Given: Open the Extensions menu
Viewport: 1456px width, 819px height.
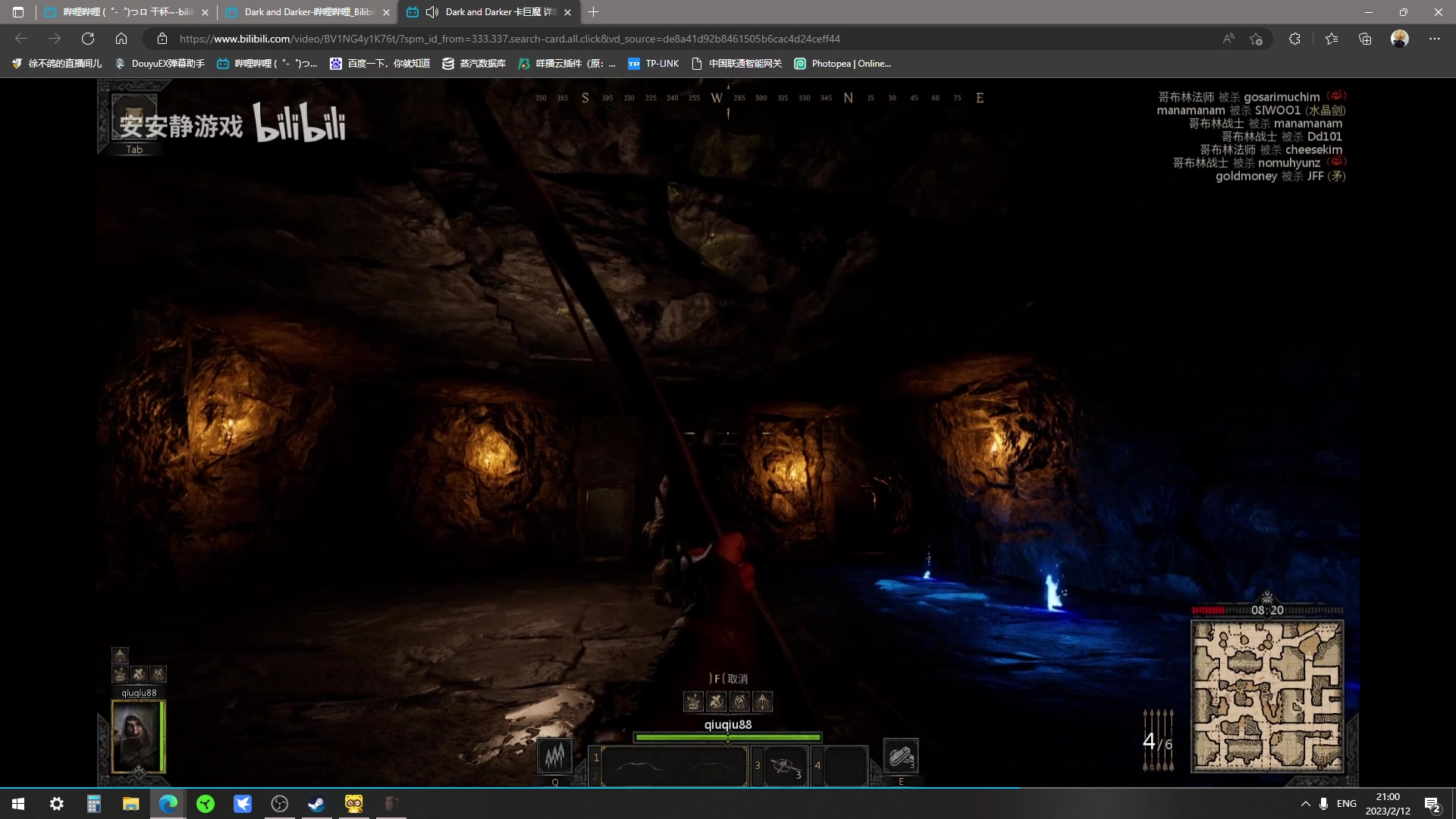Looking at the screenshot, I should click(x=1294, y=39).
